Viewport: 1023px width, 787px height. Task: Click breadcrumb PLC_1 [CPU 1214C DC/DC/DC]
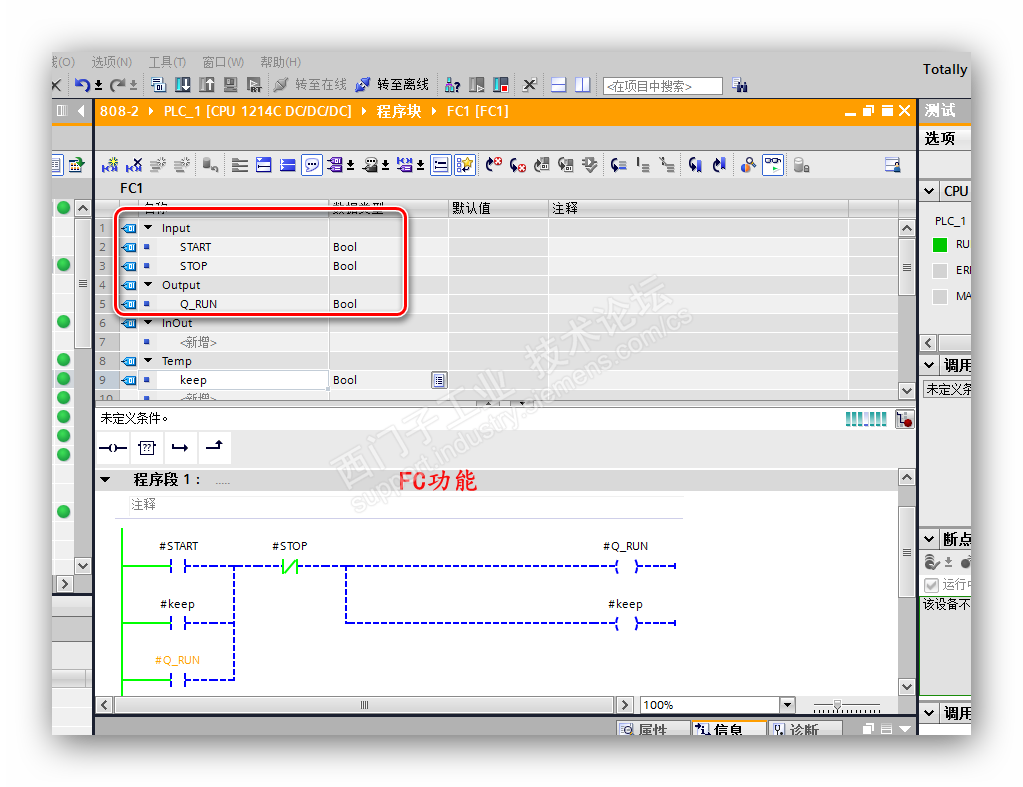(258, 112)
